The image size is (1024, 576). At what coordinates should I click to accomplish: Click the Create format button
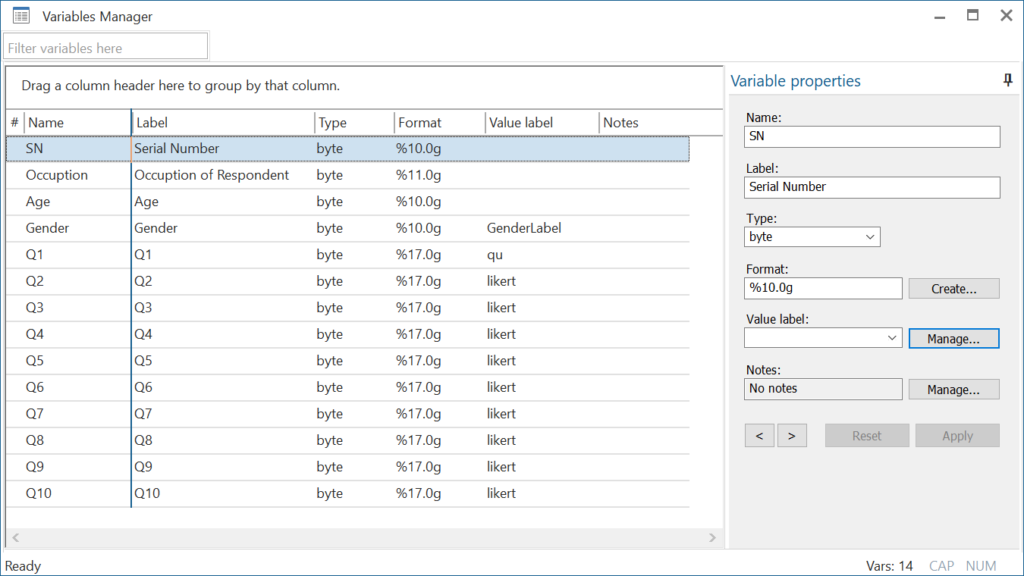953,288
